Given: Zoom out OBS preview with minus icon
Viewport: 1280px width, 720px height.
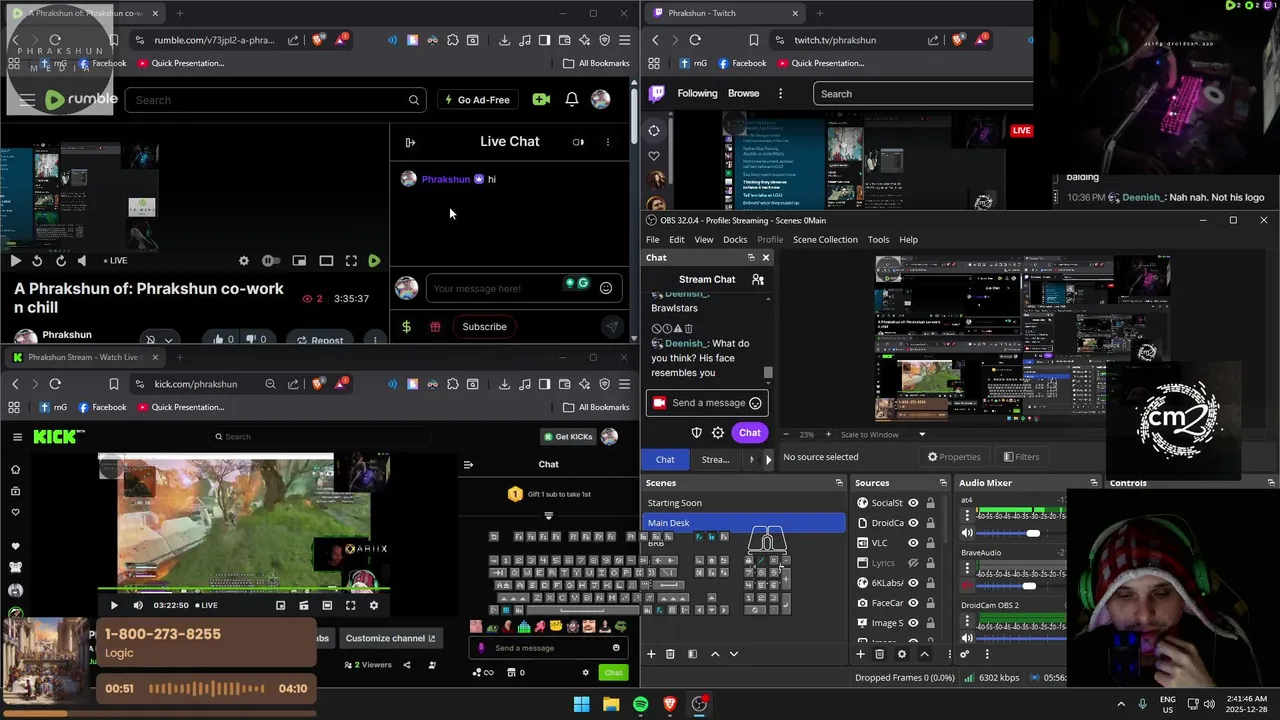Looking at the screenshot, I should tap(786, 434).
